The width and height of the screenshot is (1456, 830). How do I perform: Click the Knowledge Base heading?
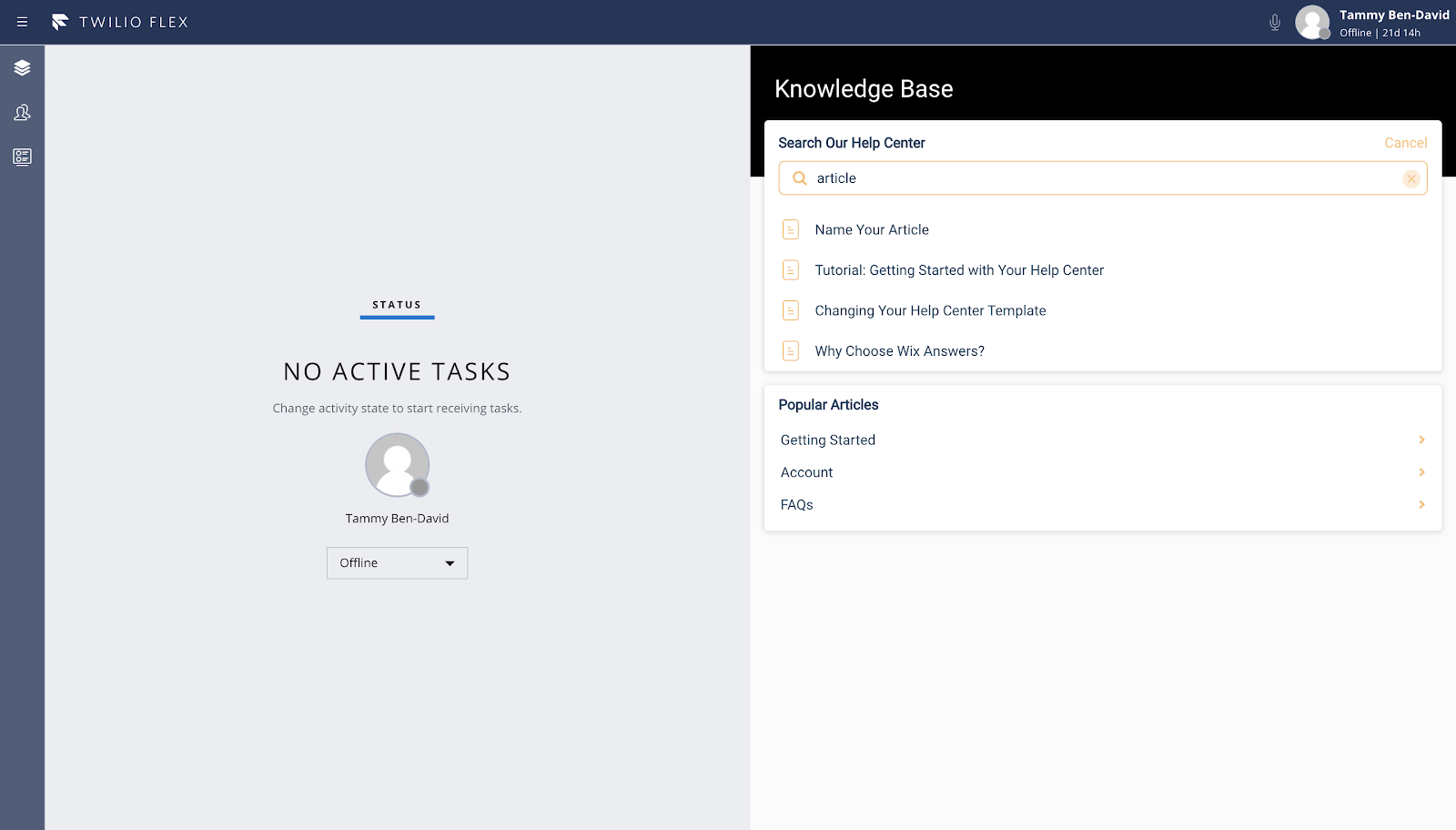tap(864, 89)
